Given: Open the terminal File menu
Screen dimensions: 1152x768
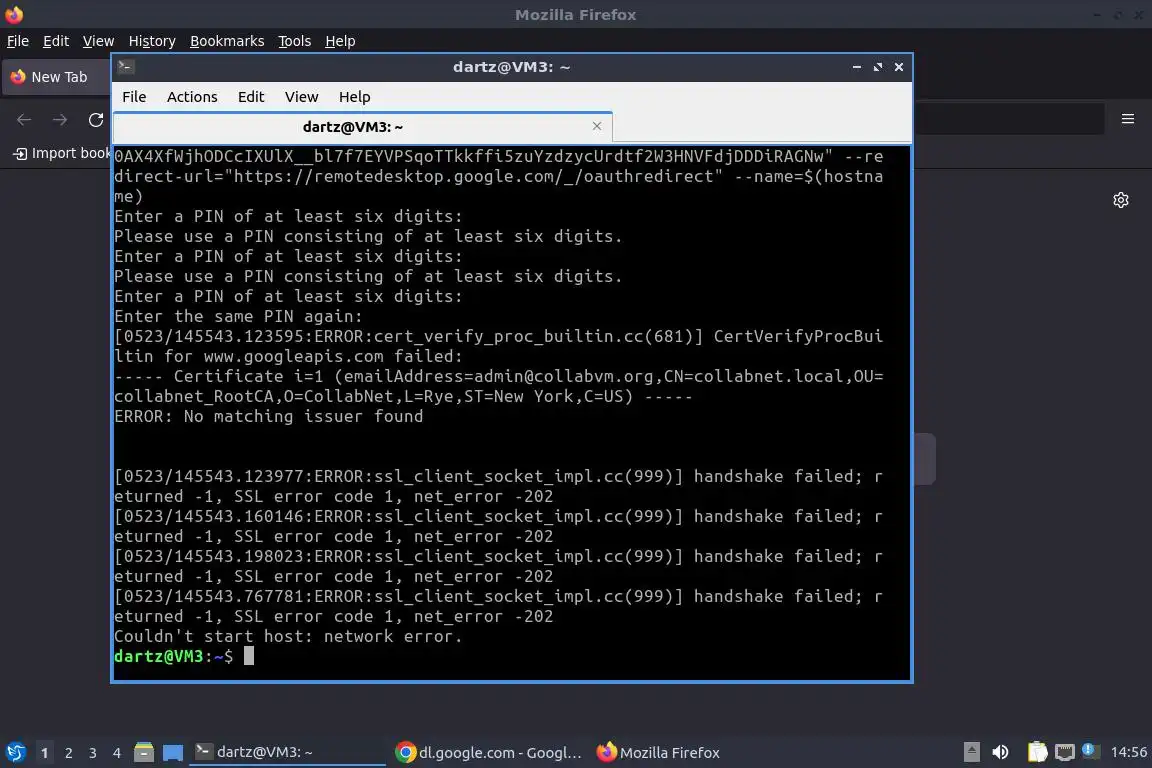Looking at the screenshot, I should click(134, 97).
